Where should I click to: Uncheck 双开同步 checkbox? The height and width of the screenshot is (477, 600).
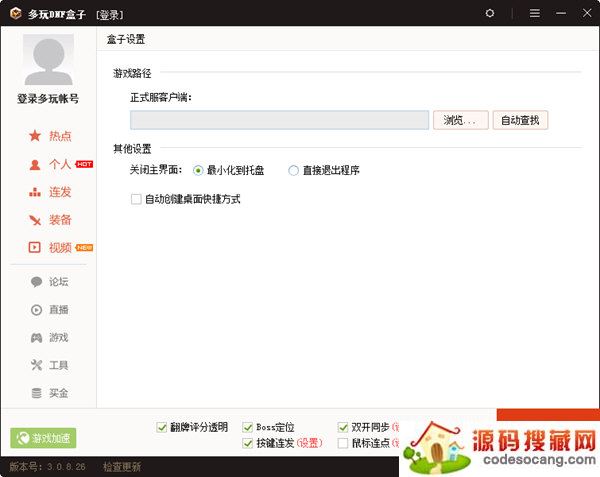click(x=343, y=427)
